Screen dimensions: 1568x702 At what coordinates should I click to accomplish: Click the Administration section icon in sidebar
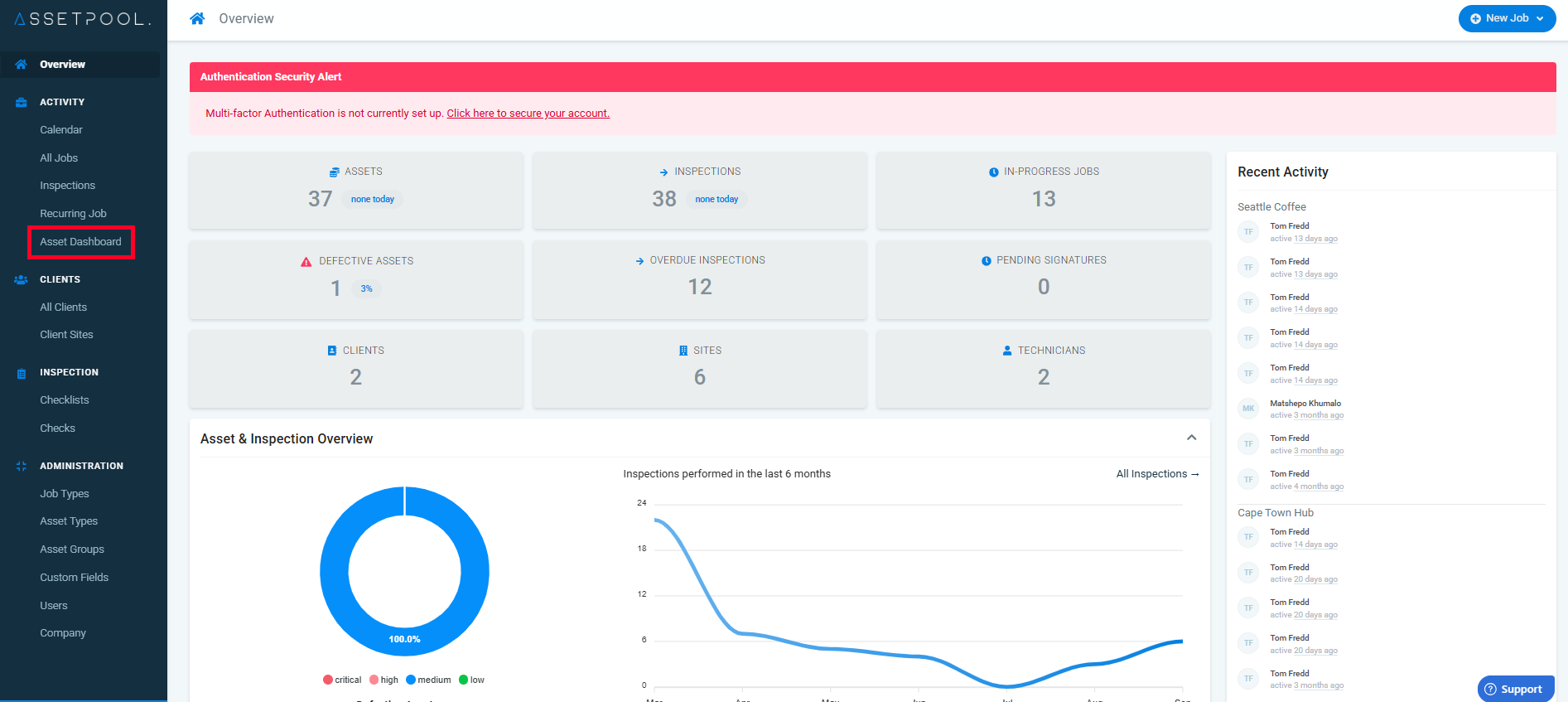coord(22,467)
